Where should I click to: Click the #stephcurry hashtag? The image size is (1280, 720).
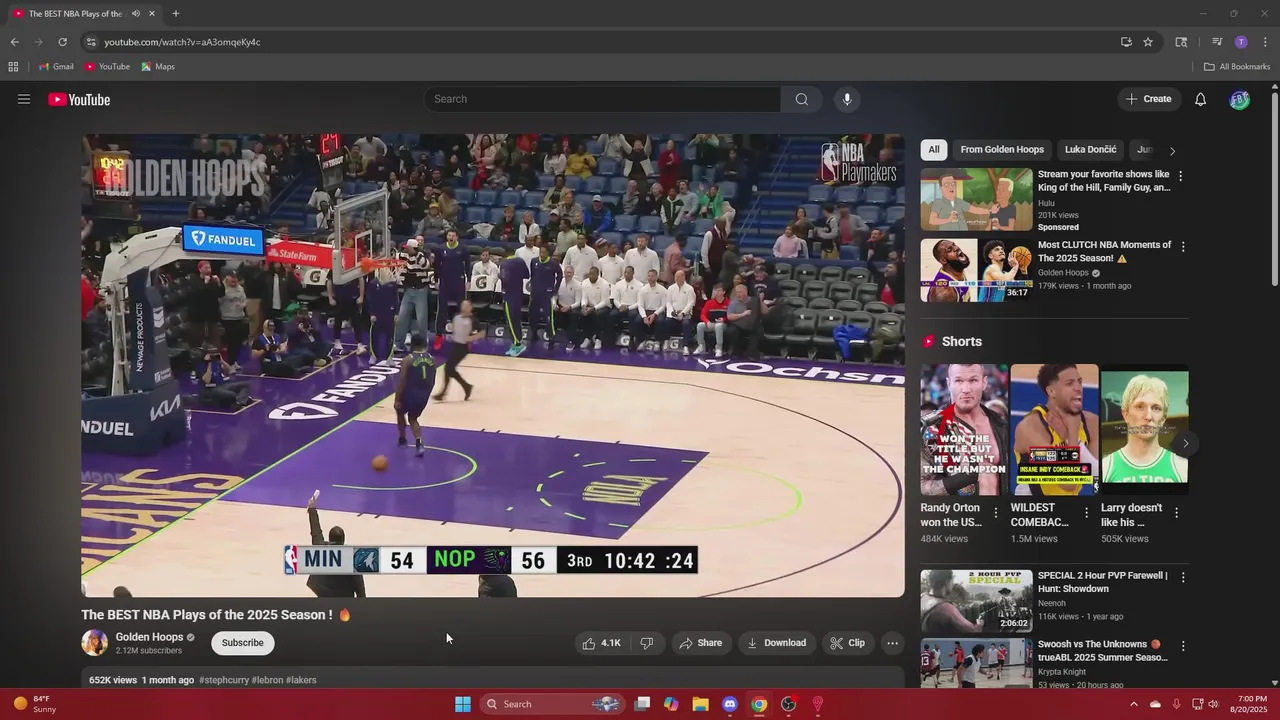click(x=224, y=680)
